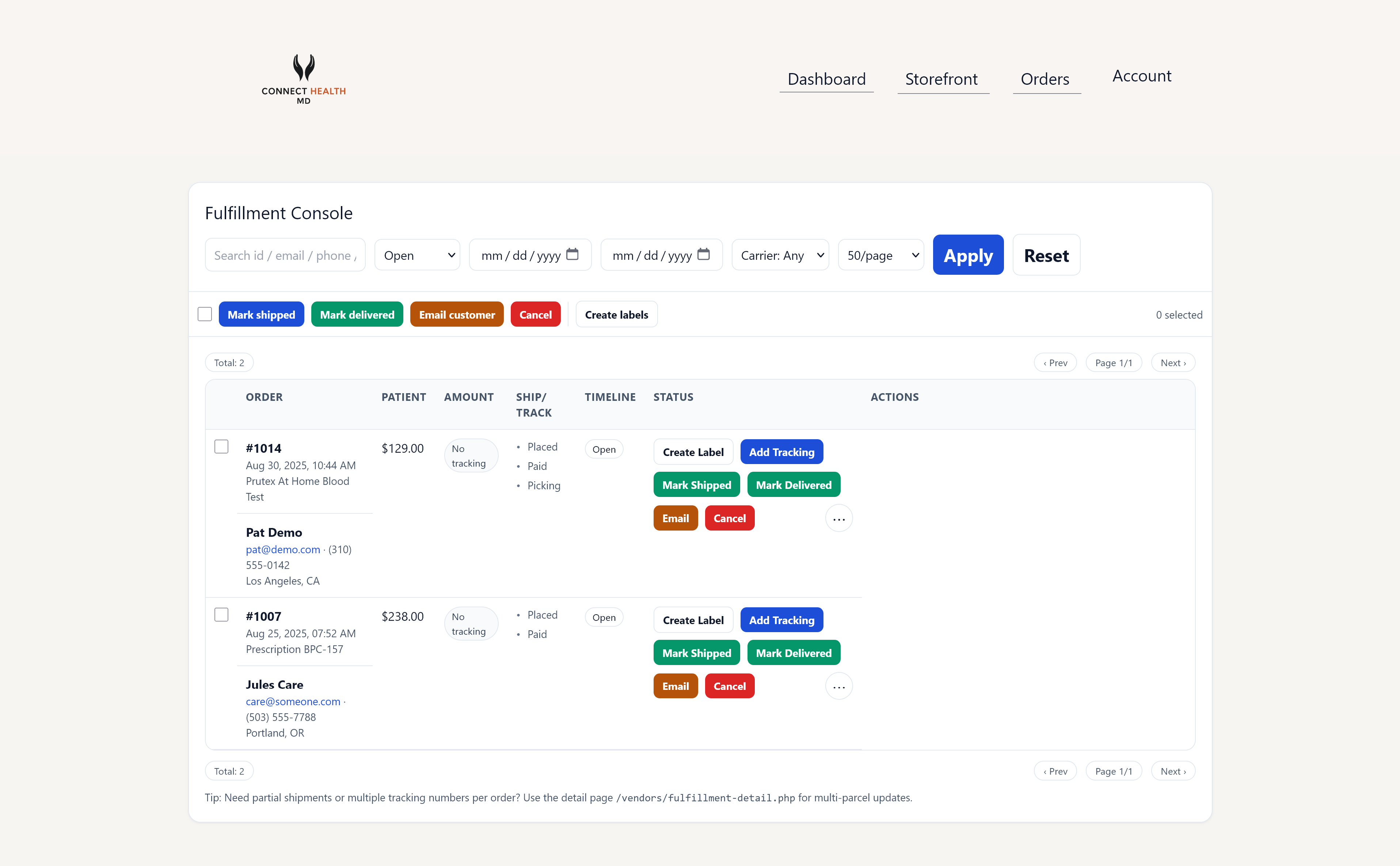1400x866 pixels.
Task: Open more actions menu for order #1007
Action: (x=838, y=685)
